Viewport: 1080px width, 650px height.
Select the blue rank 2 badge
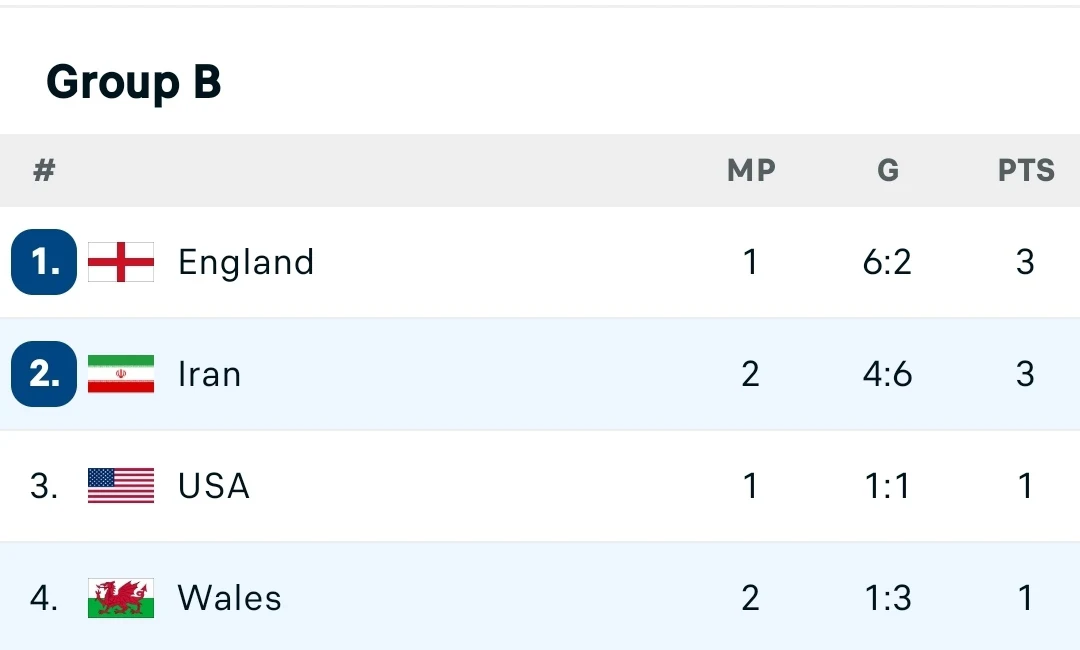pyautogui.click(x=44, y=374)
